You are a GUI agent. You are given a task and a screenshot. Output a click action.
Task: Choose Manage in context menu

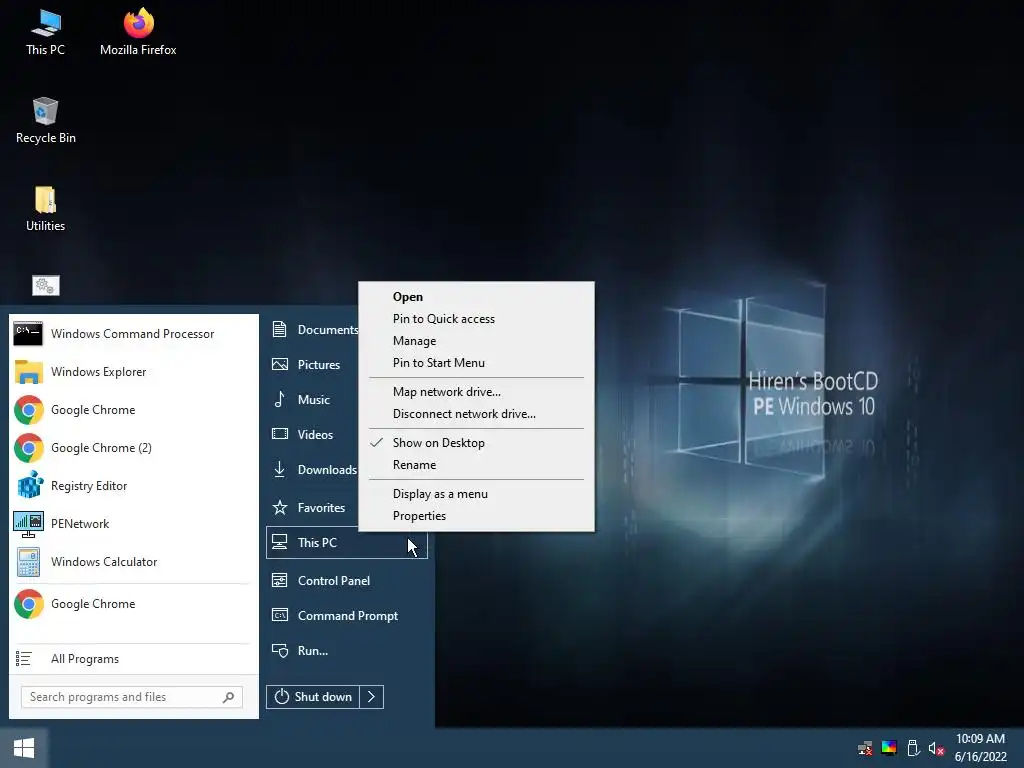pos(476,341)
